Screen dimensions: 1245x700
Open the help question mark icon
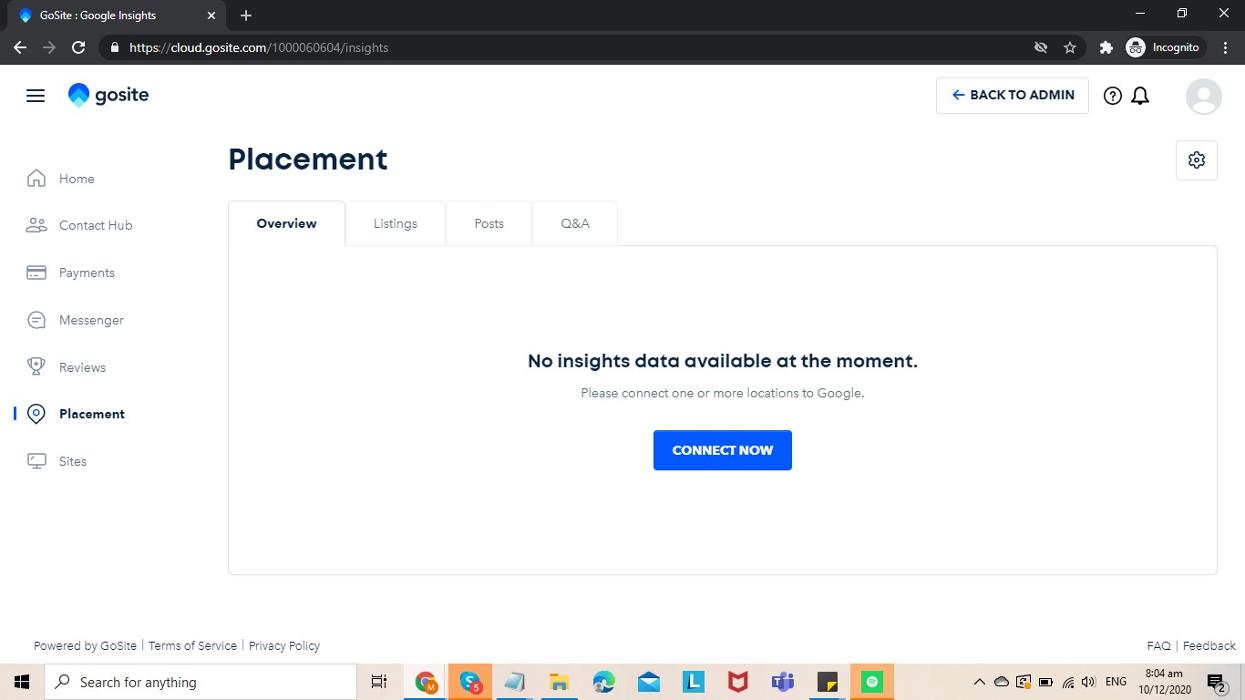click(x=1112, y=96)
